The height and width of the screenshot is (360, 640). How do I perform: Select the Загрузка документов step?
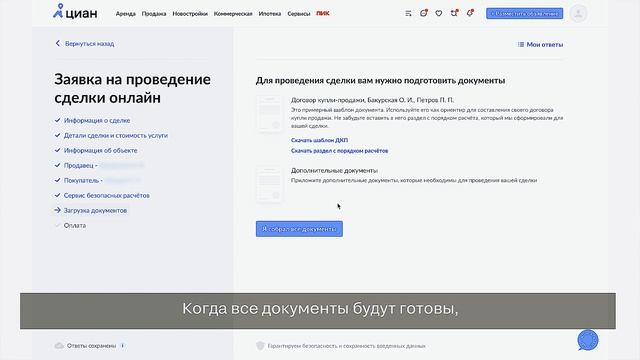coord(95,211)
